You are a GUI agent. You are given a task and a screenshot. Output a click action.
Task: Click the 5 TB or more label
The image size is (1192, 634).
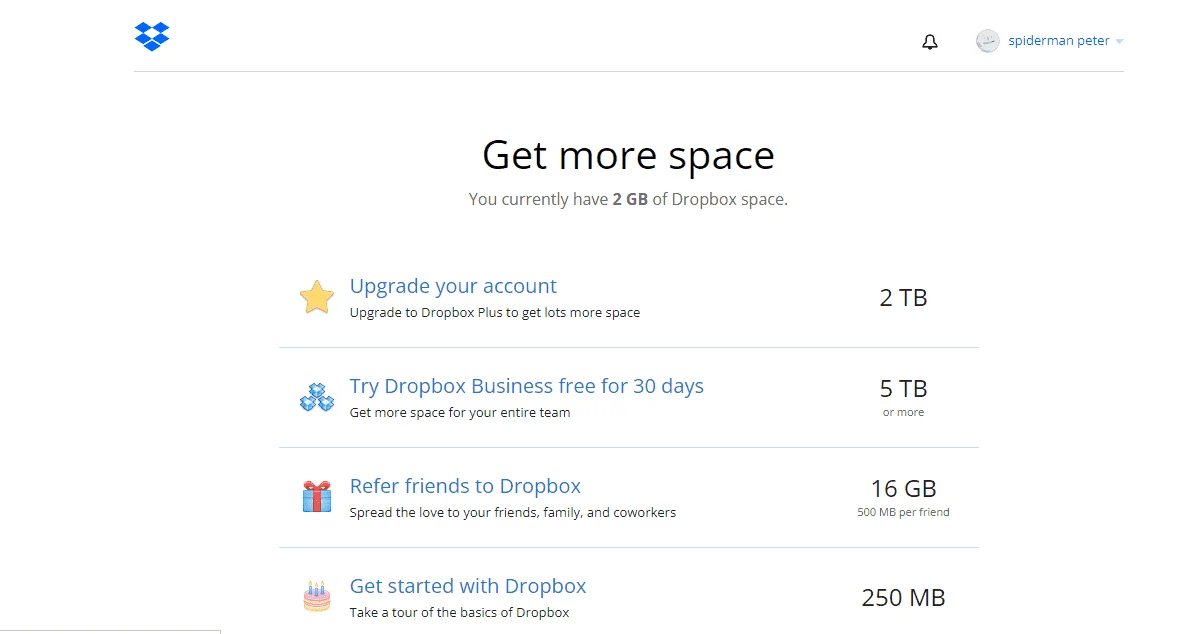pos(903,397)
